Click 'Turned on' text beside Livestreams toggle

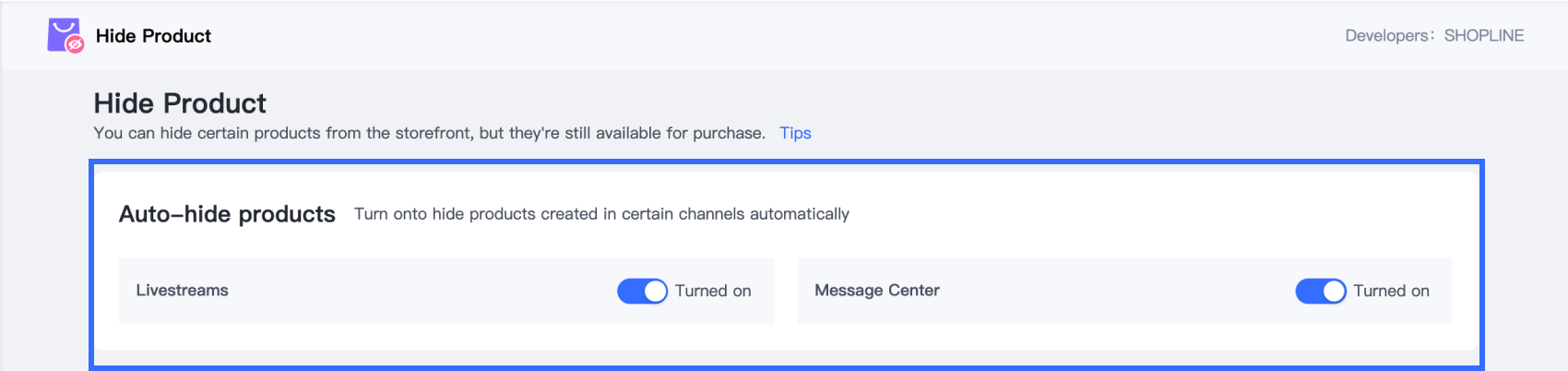(713, 291)
